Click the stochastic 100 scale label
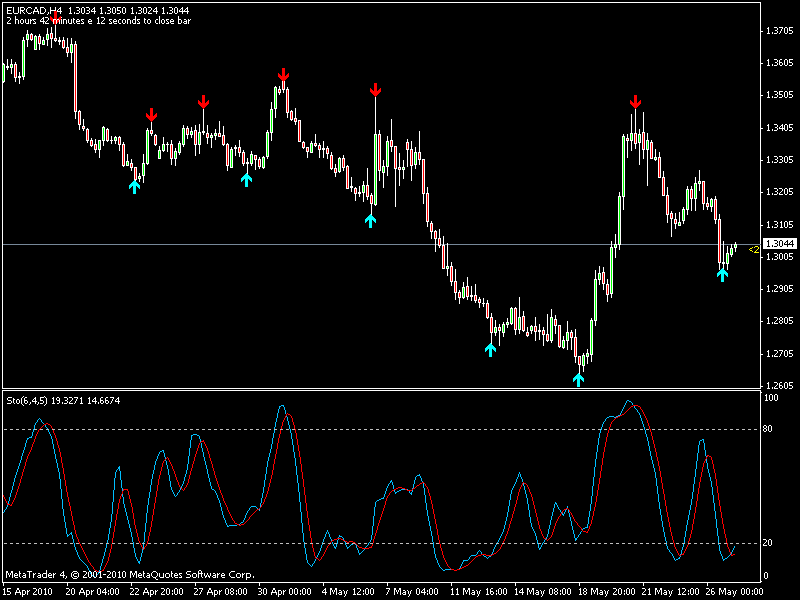The image size is (800, 600). click(x=770, y=398)
